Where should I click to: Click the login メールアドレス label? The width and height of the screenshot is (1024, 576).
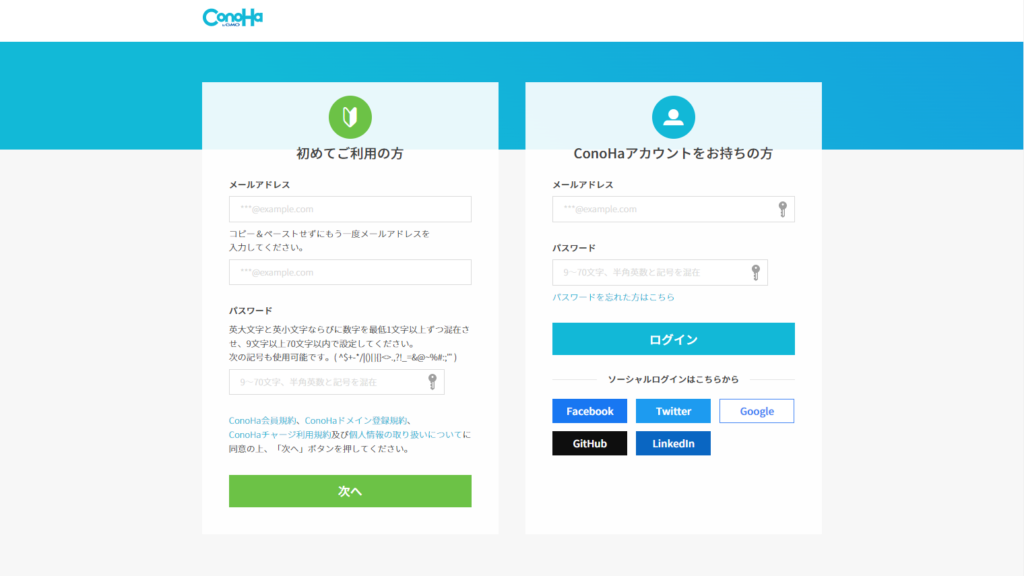tap(583, 185)
